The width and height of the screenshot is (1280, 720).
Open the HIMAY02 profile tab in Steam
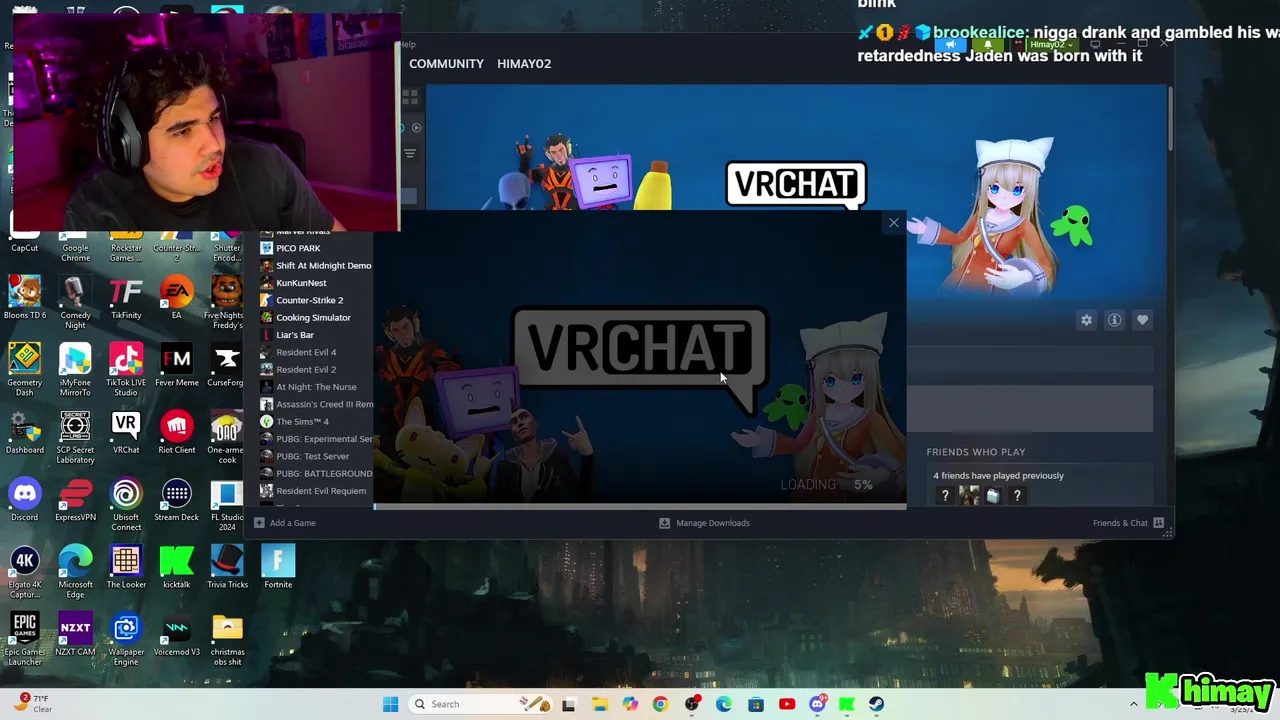(x=524, y=63)
